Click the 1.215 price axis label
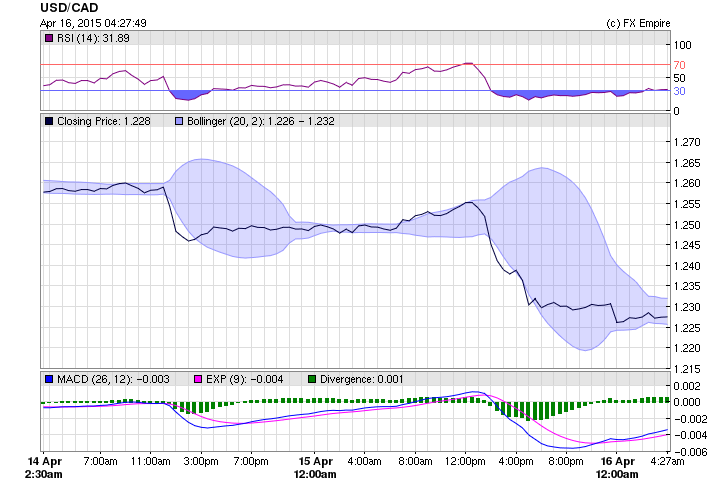Viewport: 710px width, 487px height. tap(687, 369)
